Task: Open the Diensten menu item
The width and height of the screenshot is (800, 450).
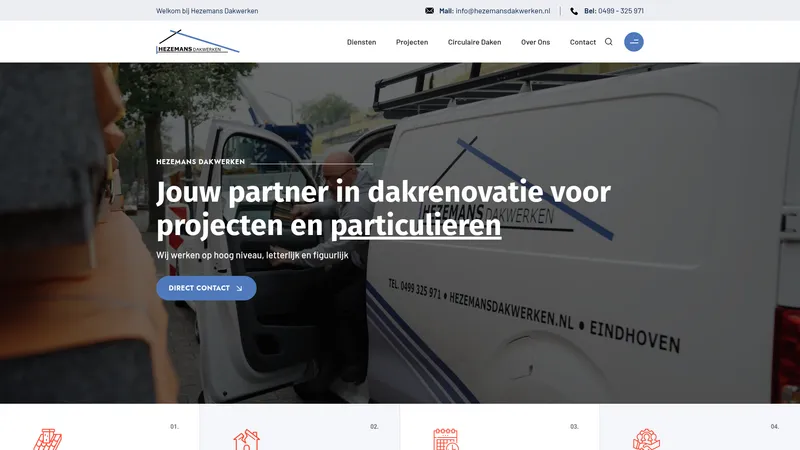Action: click(361, 42)
